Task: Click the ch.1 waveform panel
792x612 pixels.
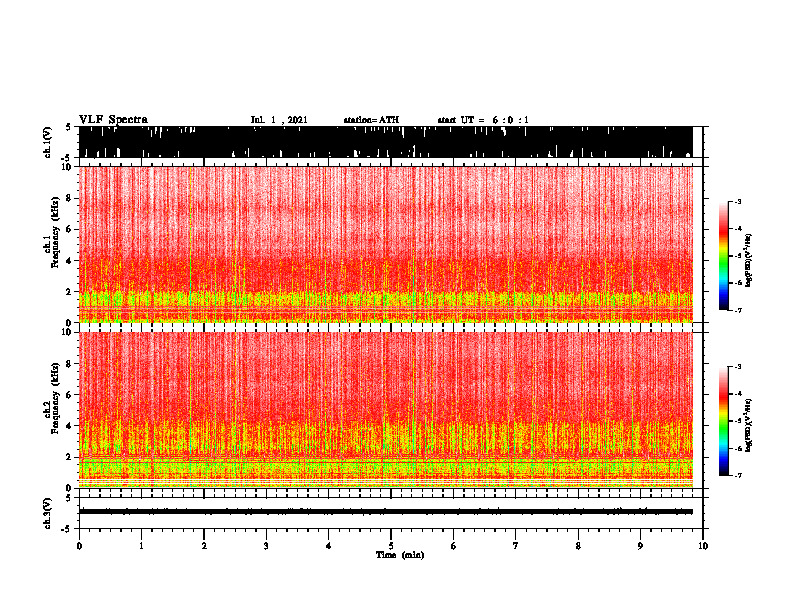Action: pos(386,142)
